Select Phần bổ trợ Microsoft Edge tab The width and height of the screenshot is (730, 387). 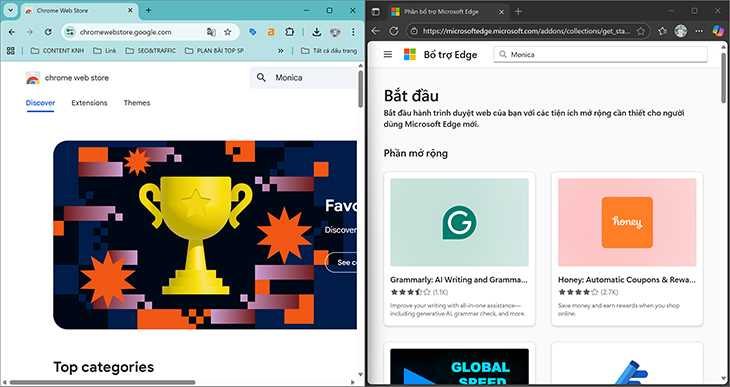click(441, 12)
